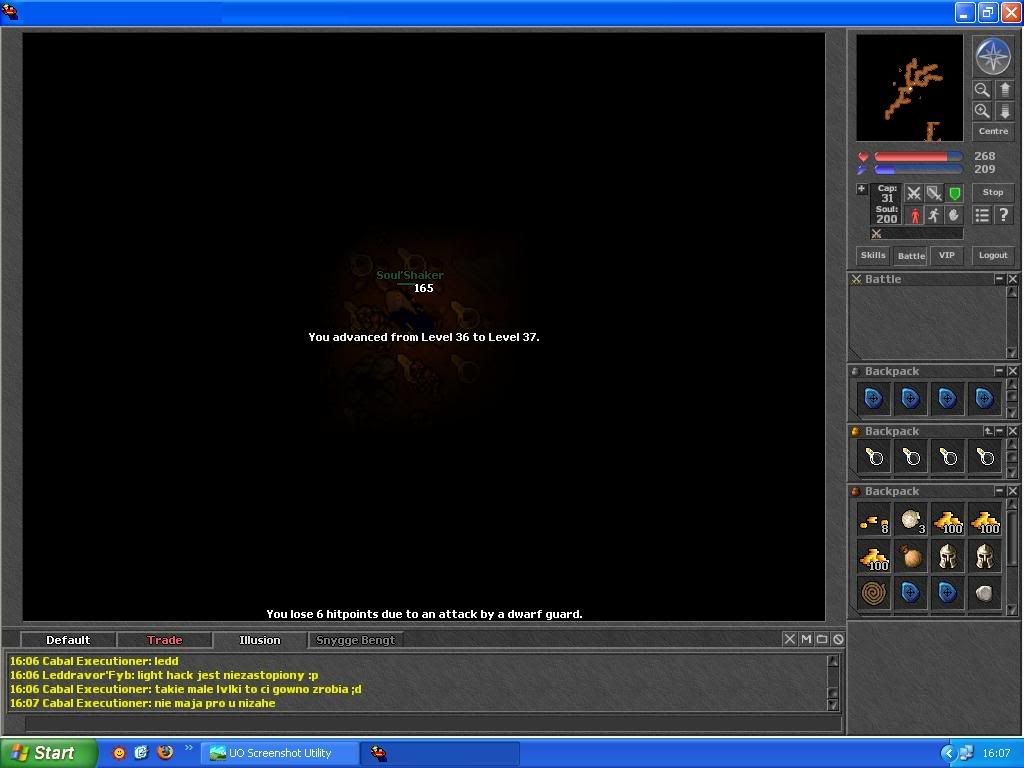Open a new chat channel icon
The height and width of the screenshot is (768, 1024).
point(822,639)
